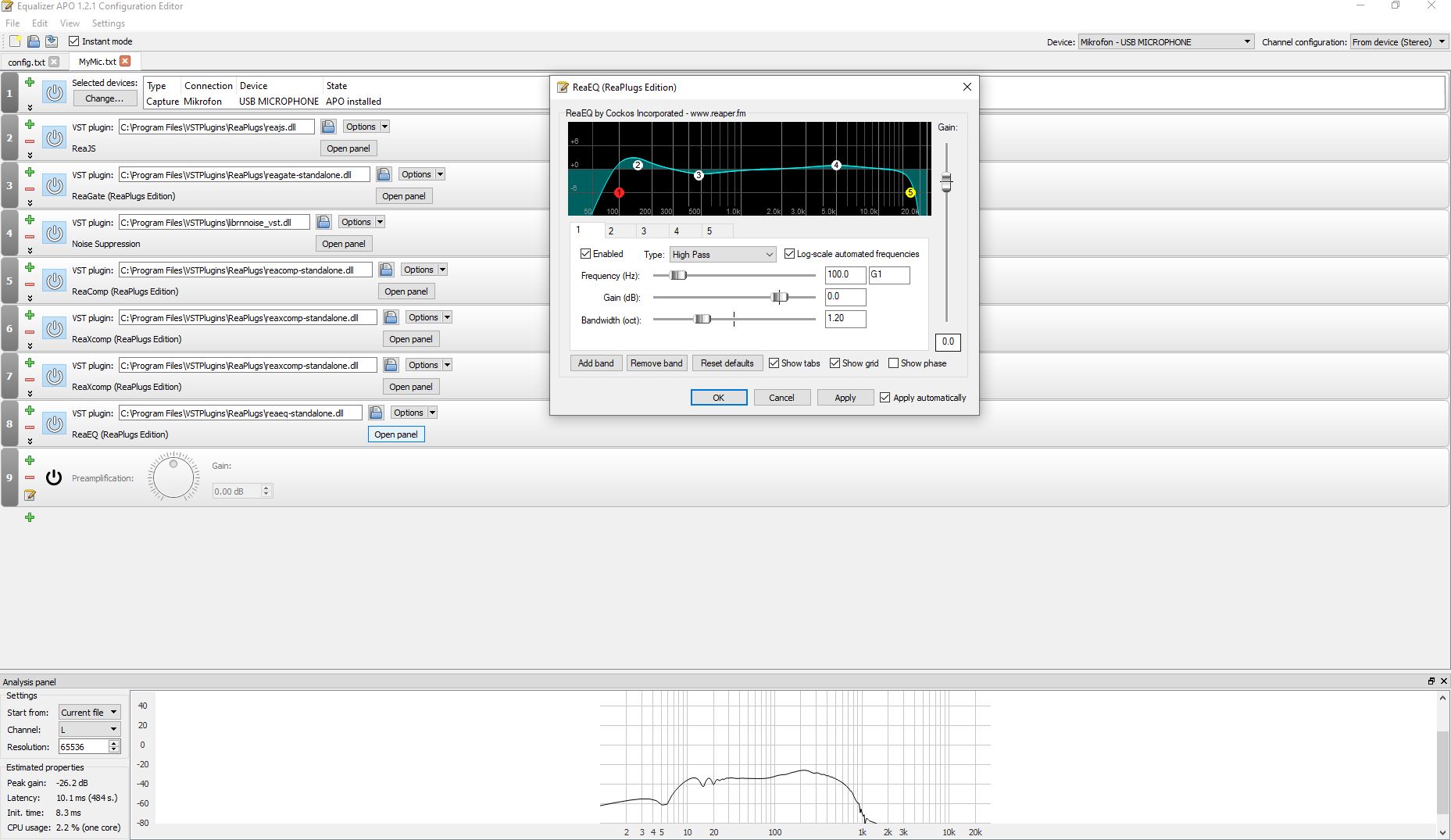Click OK in ReaEQ dialog
The height and width of the screenshot is (840, 1451).
coord(719,398)
